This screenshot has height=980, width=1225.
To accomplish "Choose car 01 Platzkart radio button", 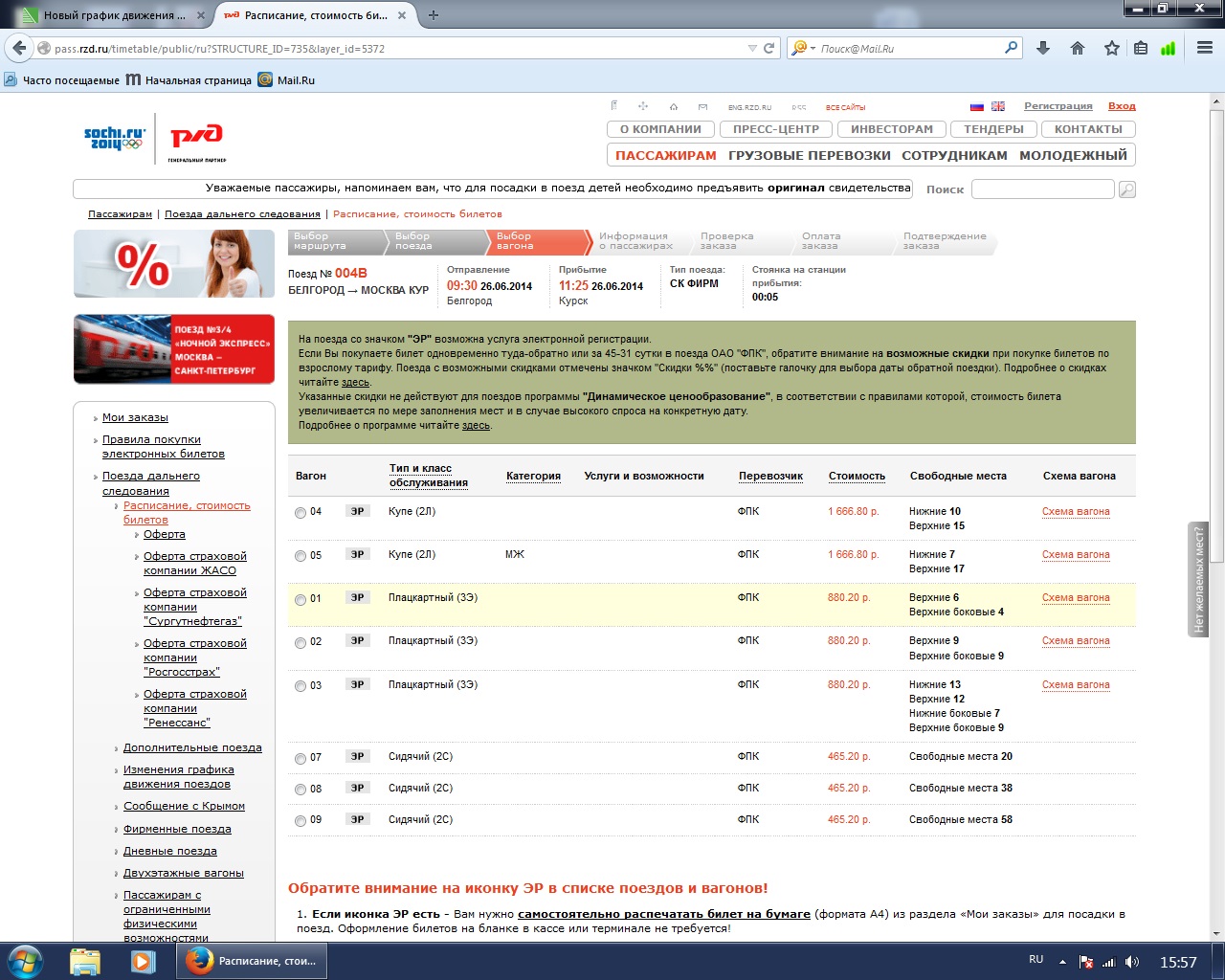I will click(x=301, y=600).
